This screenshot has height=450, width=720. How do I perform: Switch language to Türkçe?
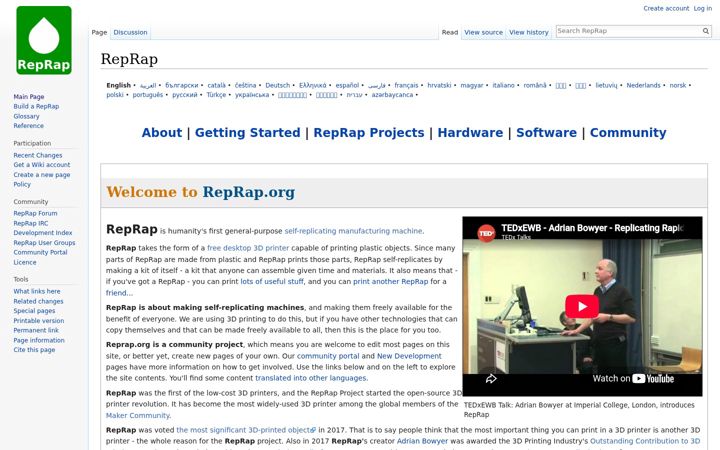216,95
